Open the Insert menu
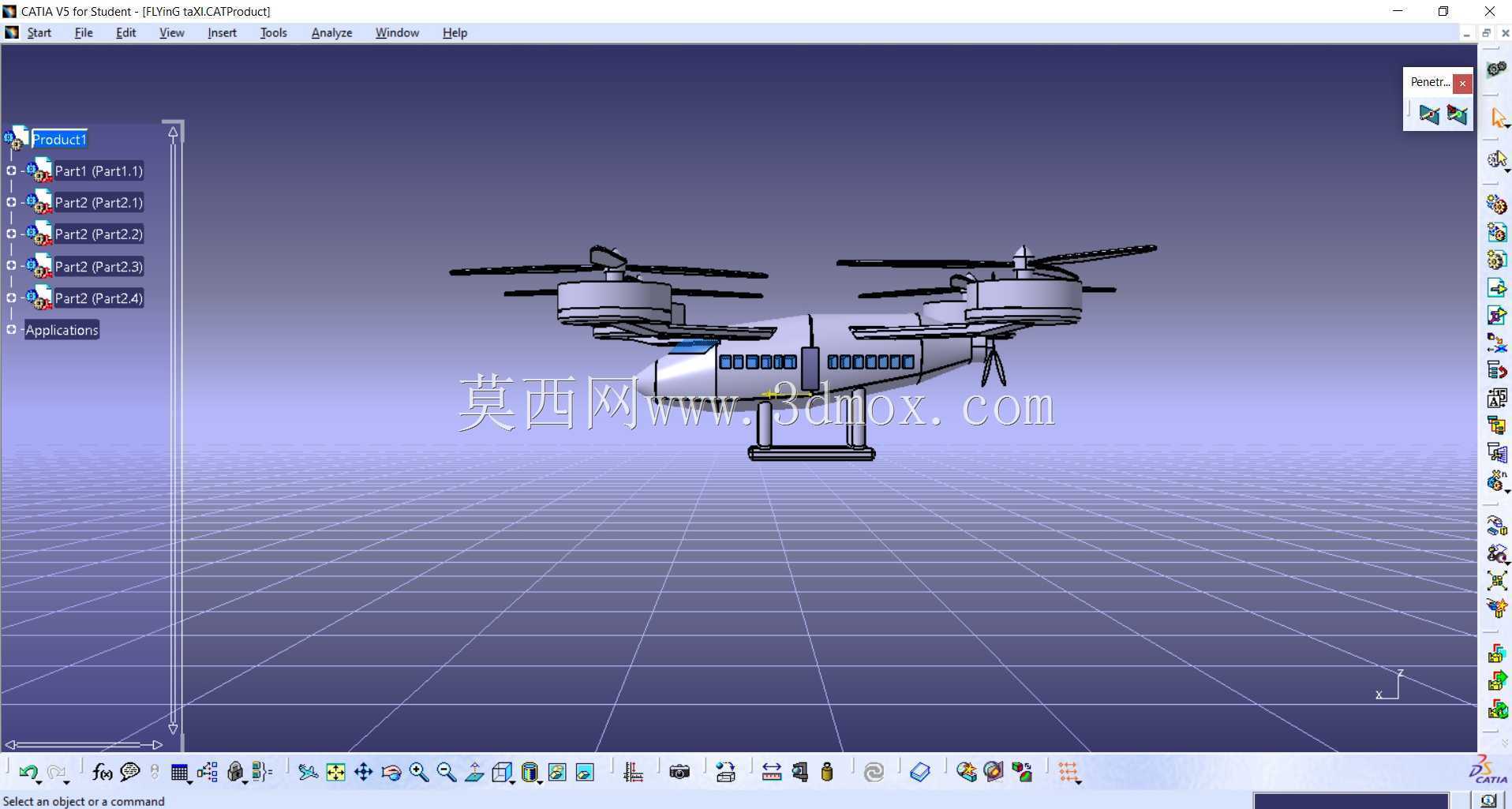This screenshot has width=1512, height=809. (222, 32)
